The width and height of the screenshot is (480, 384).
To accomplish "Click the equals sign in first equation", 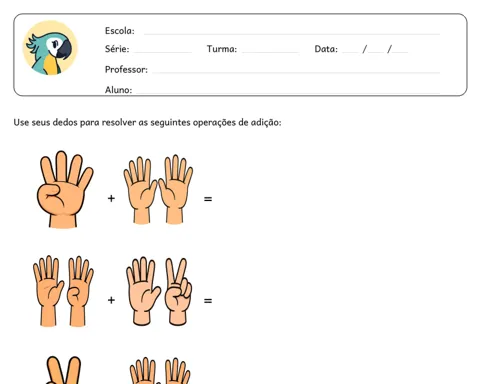I will pyautogui.click(x=208, y=199).
